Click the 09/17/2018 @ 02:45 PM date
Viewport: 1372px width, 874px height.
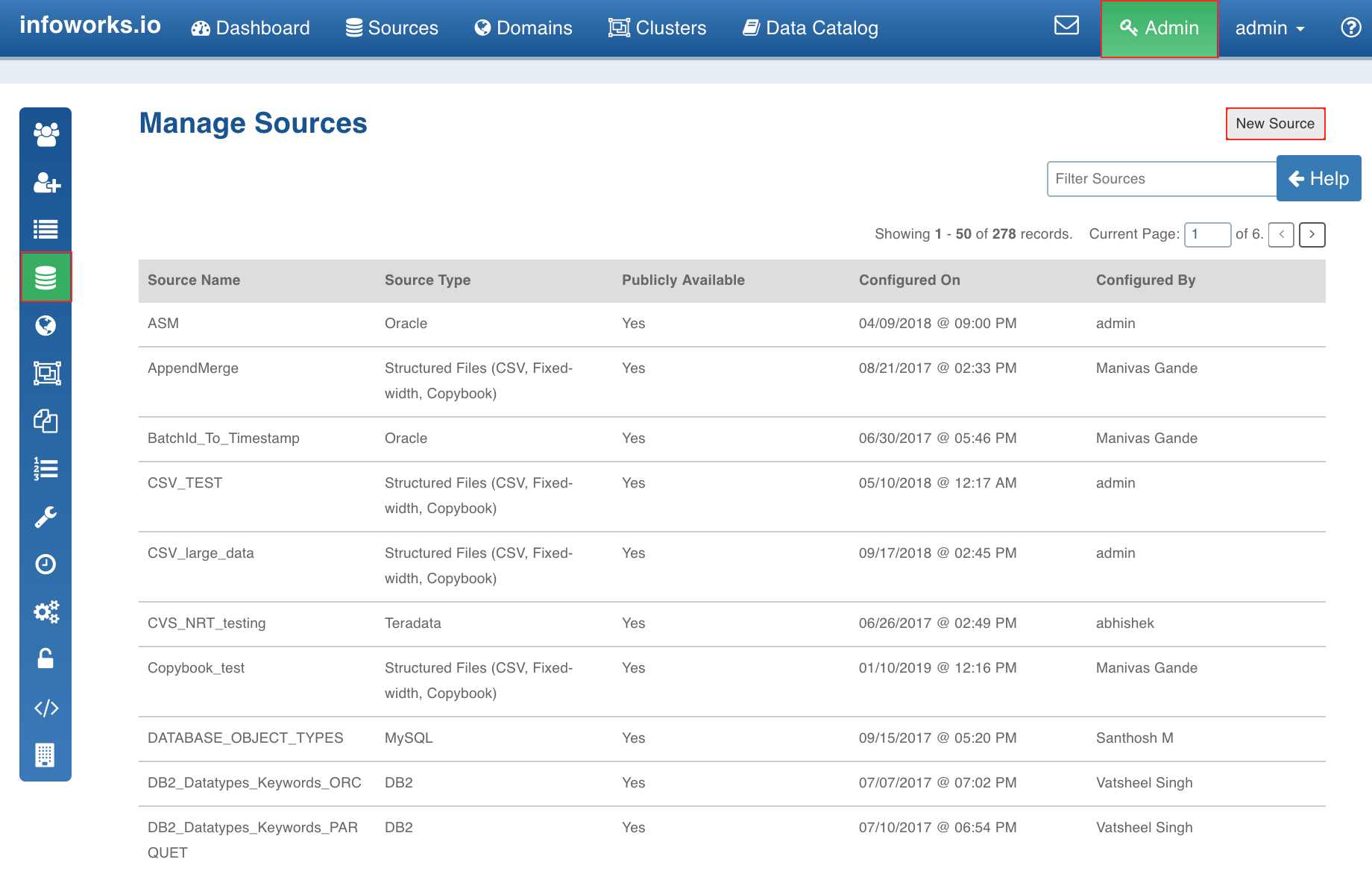point(938,553)
